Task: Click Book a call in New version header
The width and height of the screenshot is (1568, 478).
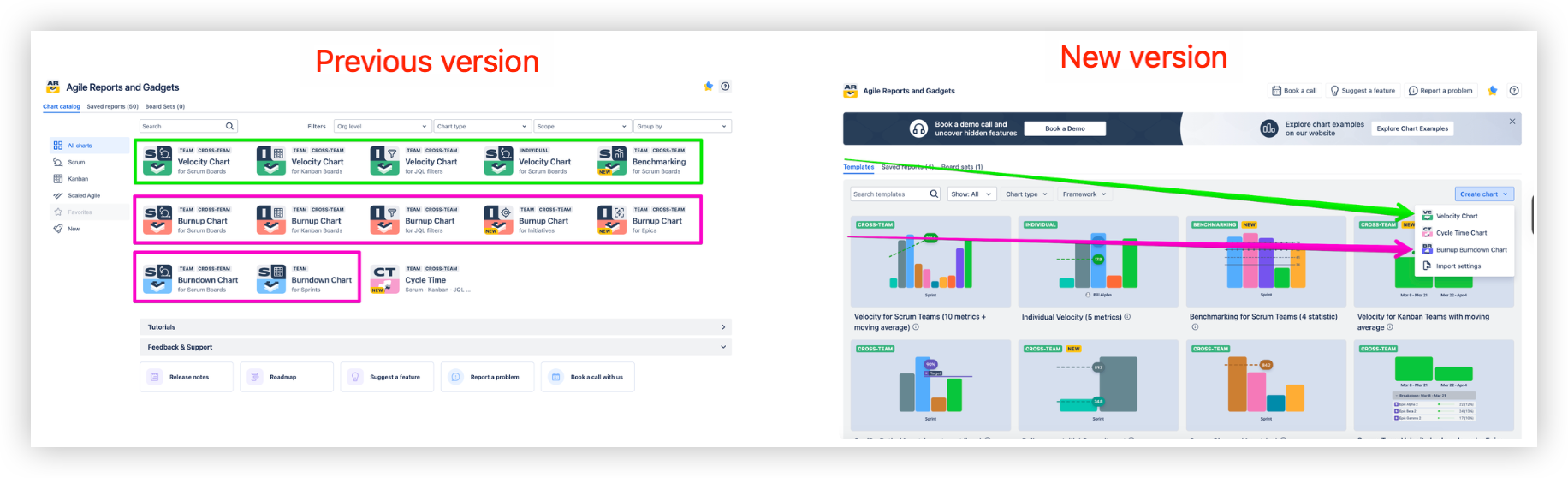Action: coord(1294,91)
